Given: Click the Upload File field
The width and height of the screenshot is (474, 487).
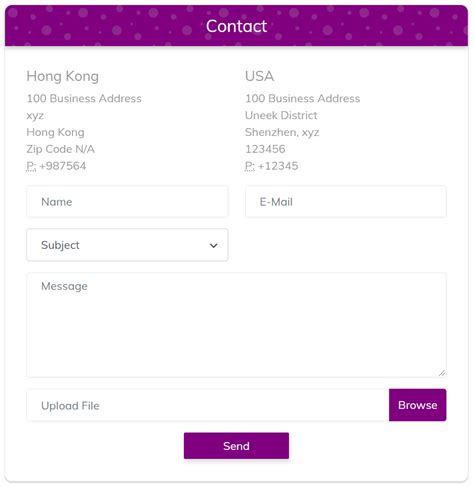Looking at the screenshot, I should pyautogui.click(x=208, y=405).
